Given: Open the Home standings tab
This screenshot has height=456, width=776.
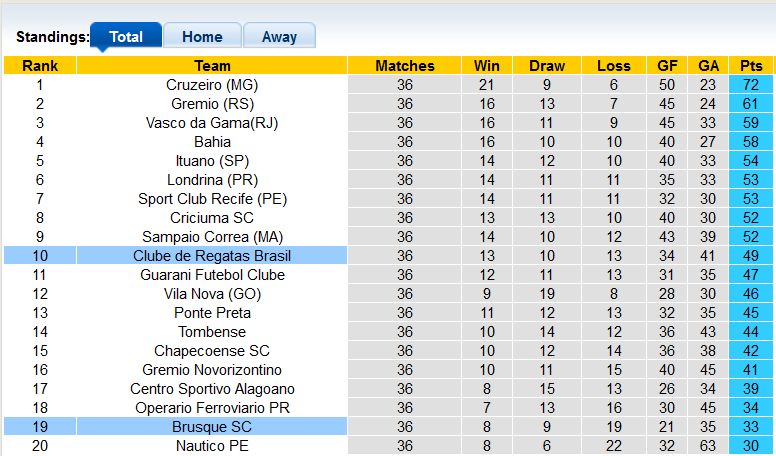Looking at the screenshot, I should [x=202, y=37].
